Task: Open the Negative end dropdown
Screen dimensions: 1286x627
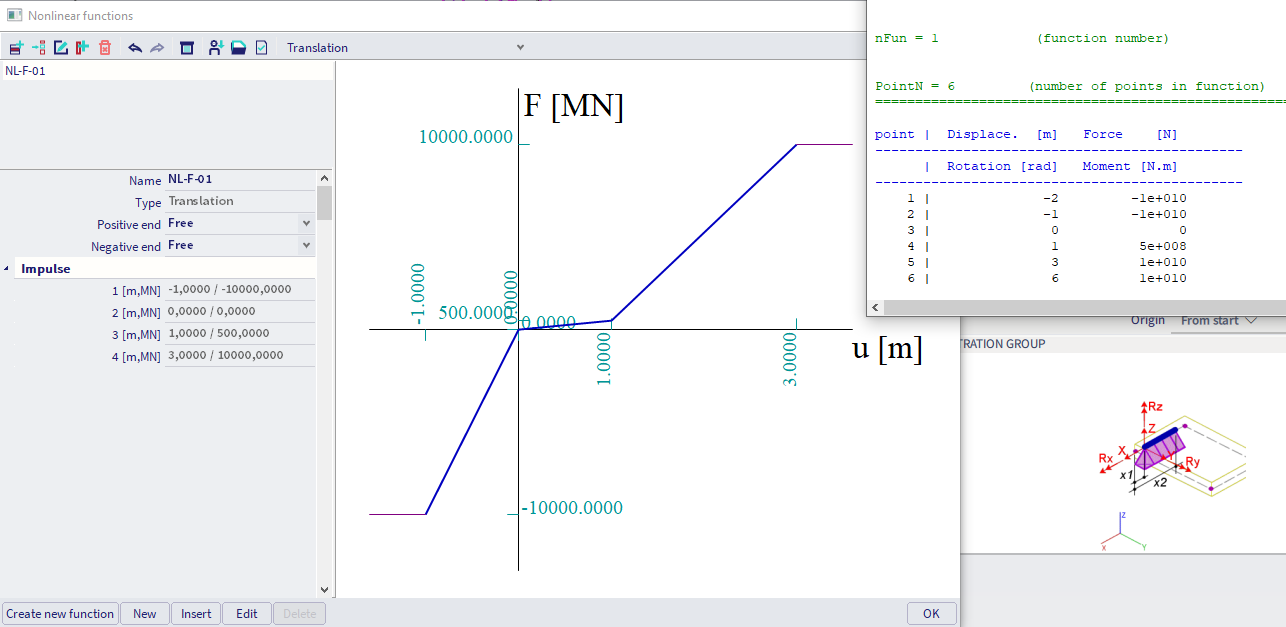Action: [306, 246]
